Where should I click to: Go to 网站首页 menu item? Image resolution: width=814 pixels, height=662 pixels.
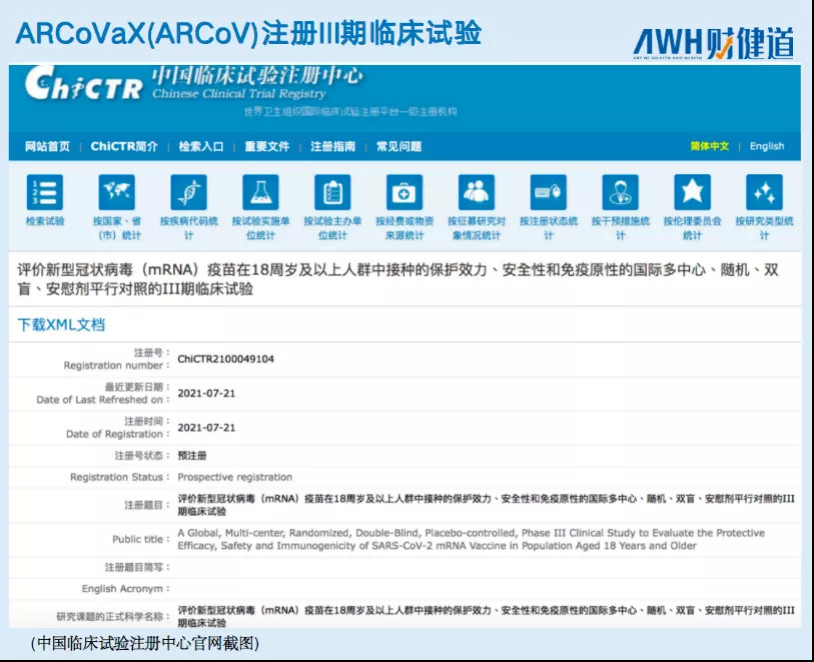(x=47, y=146)
